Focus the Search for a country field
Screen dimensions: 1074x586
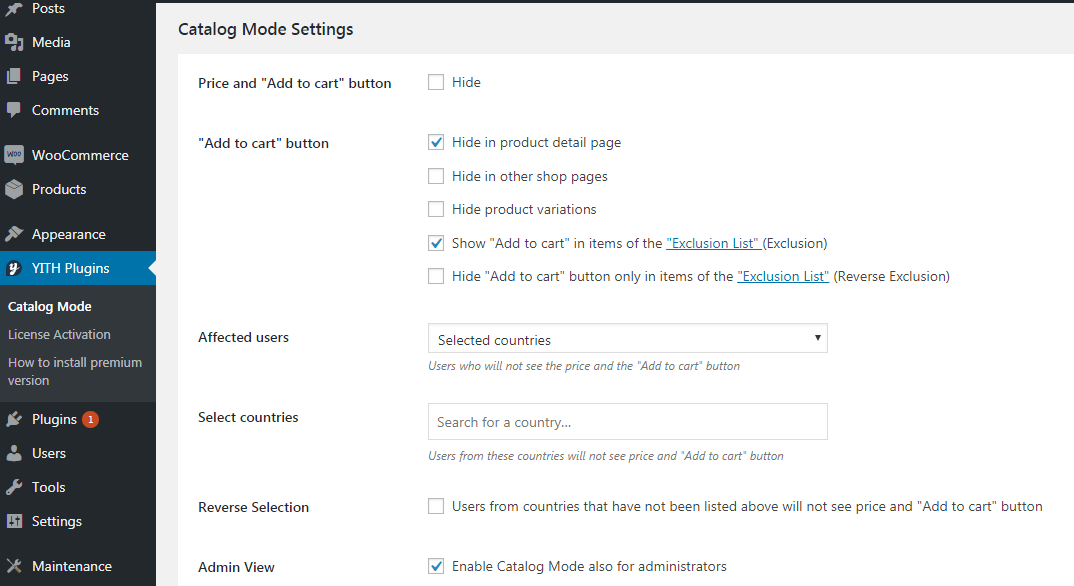click(x=627, y=422)
